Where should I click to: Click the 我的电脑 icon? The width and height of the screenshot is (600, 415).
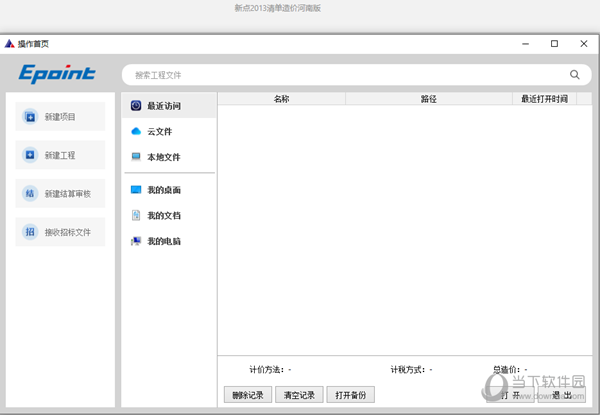point(136,241)
